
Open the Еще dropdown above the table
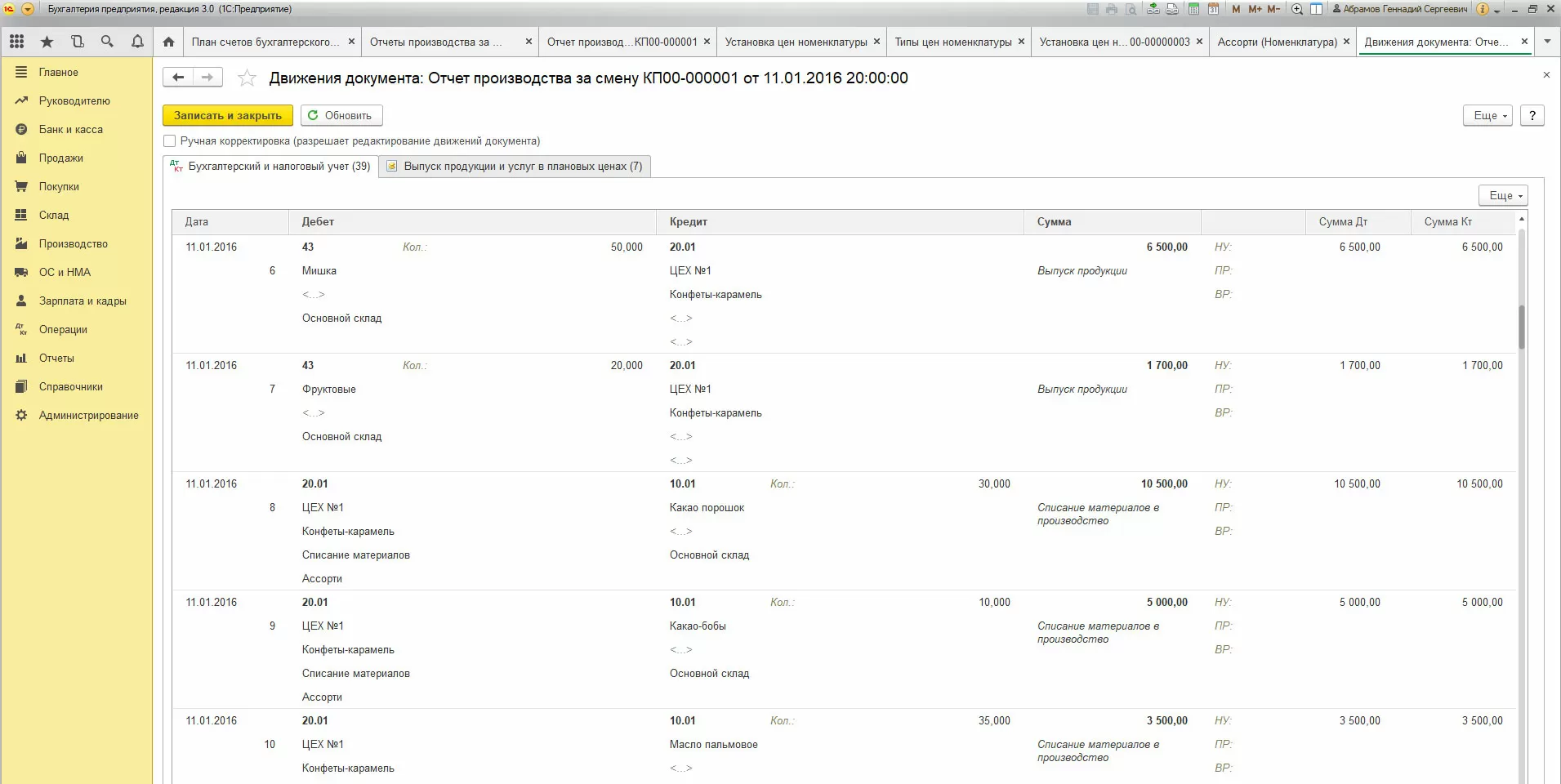[1503, 195]
